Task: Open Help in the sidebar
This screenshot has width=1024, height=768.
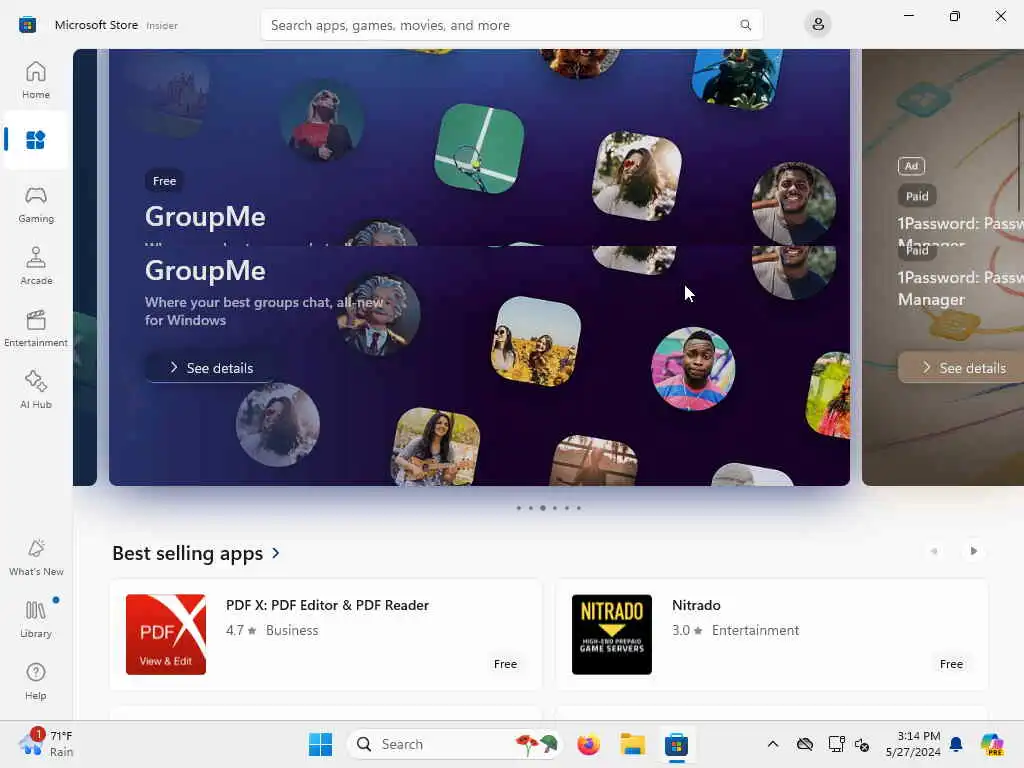Action: pos(35,681)
